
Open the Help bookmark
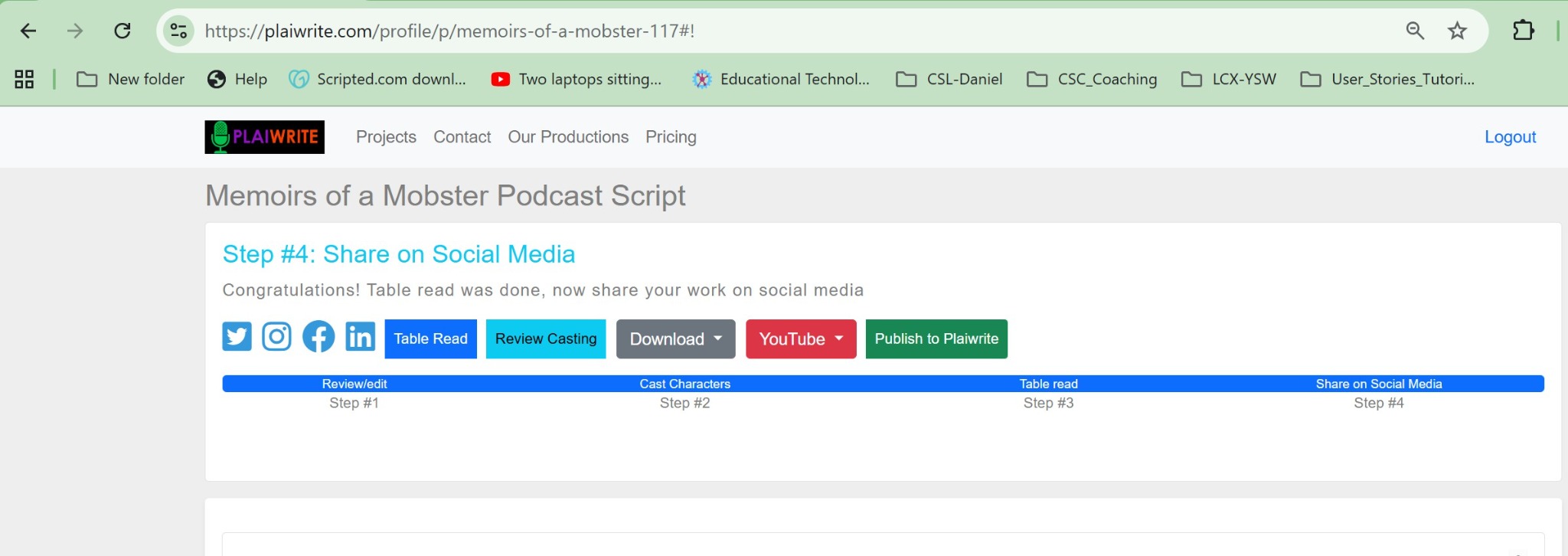coord(237,79)
